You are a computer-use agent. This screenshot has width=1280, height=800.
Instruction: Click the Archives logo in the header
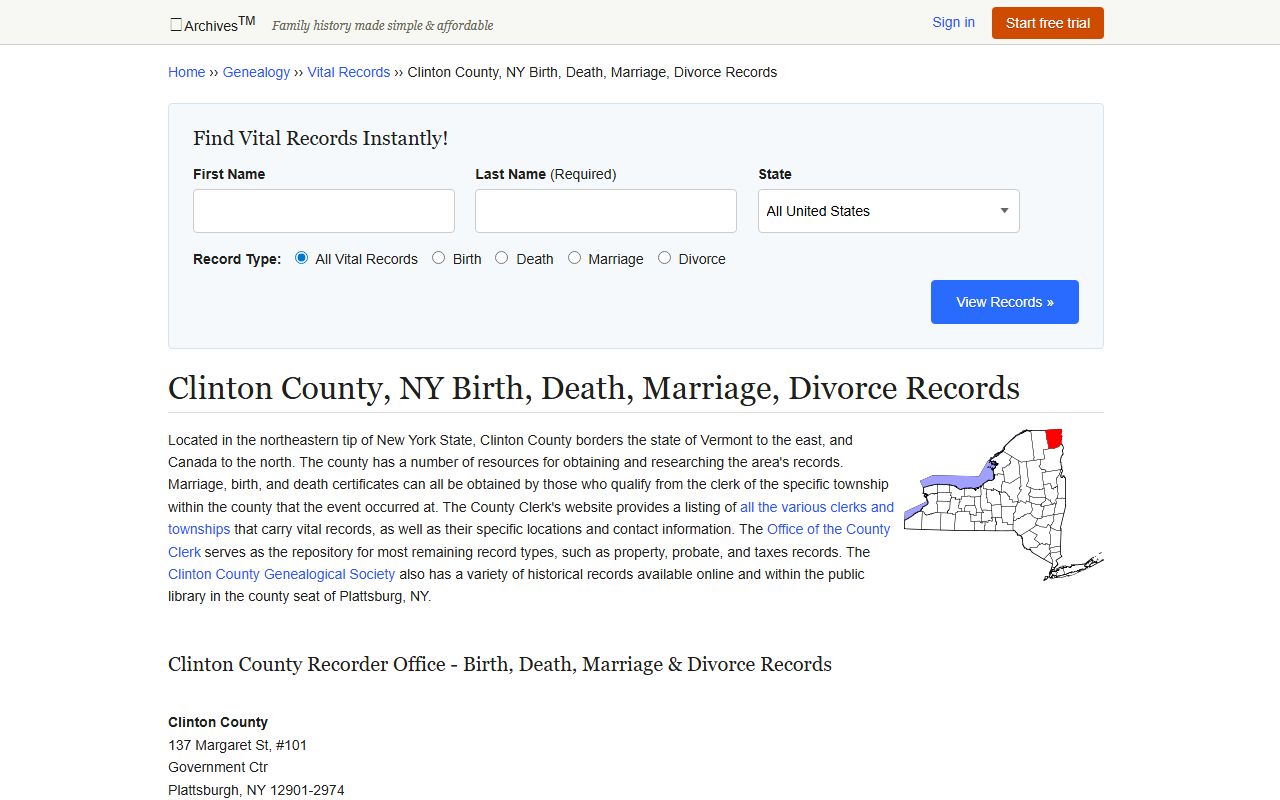tap(212, 24)
